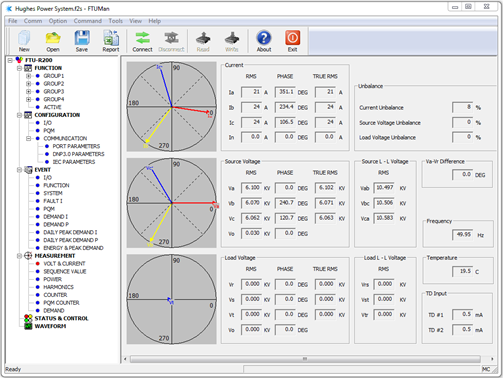
Task: Expand GROUP1 in the tree
Action: 29,76
